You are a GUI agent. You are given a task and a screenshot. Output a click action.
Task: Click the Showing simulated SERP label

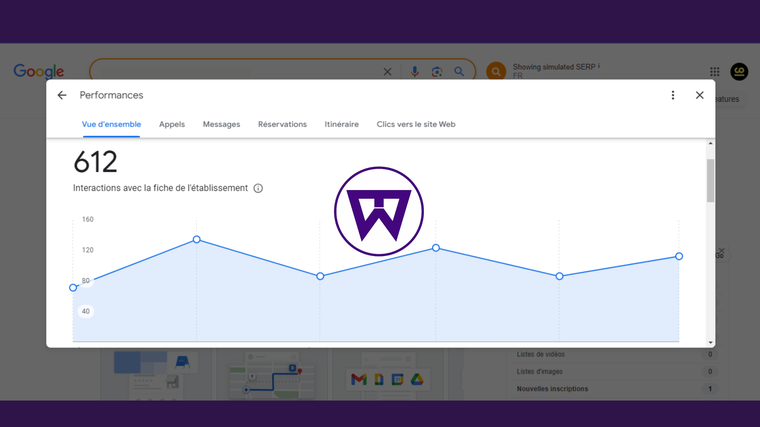tap(556, 67)
